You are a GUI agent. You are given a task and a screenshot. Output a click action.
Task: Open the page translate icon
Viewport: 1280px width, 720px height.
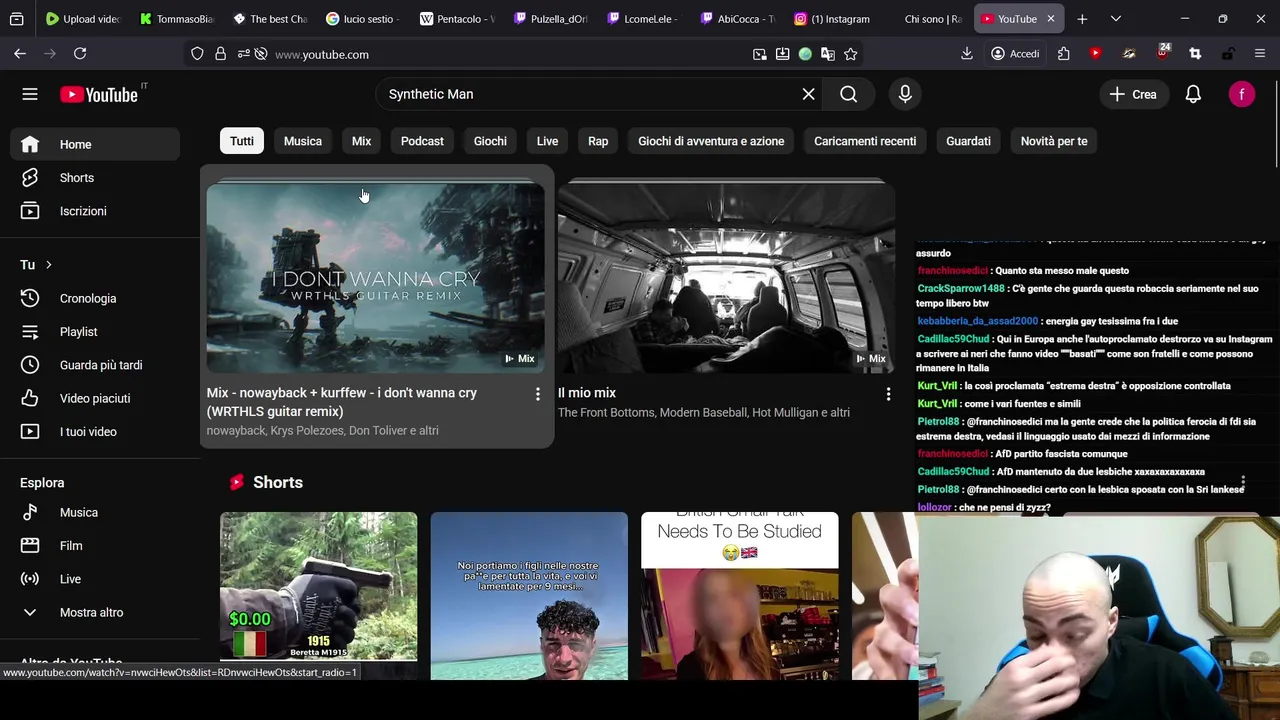[828, 54]
